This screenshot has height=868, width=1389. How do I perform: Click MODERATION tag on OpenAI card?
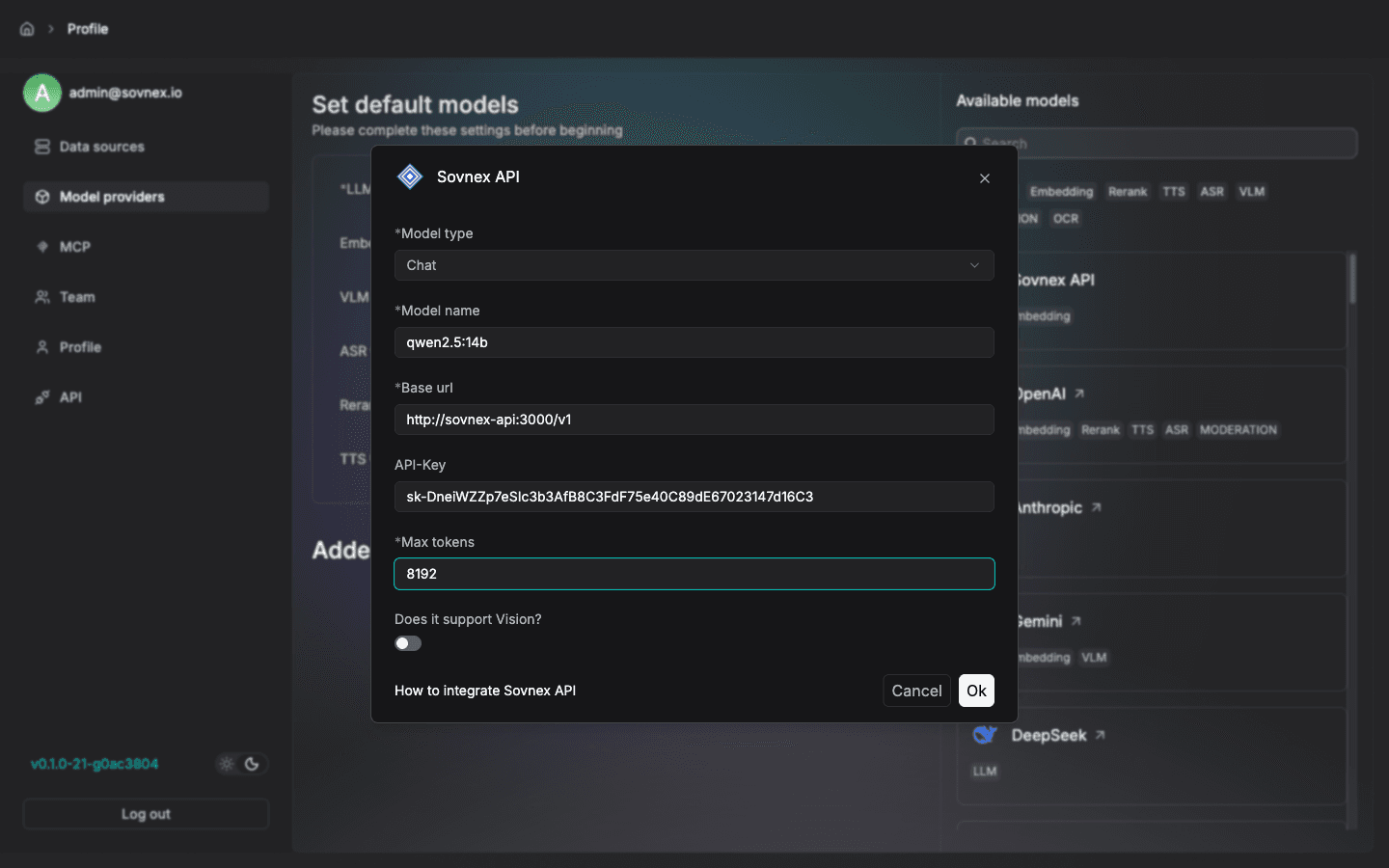(x=1239, y=430)
